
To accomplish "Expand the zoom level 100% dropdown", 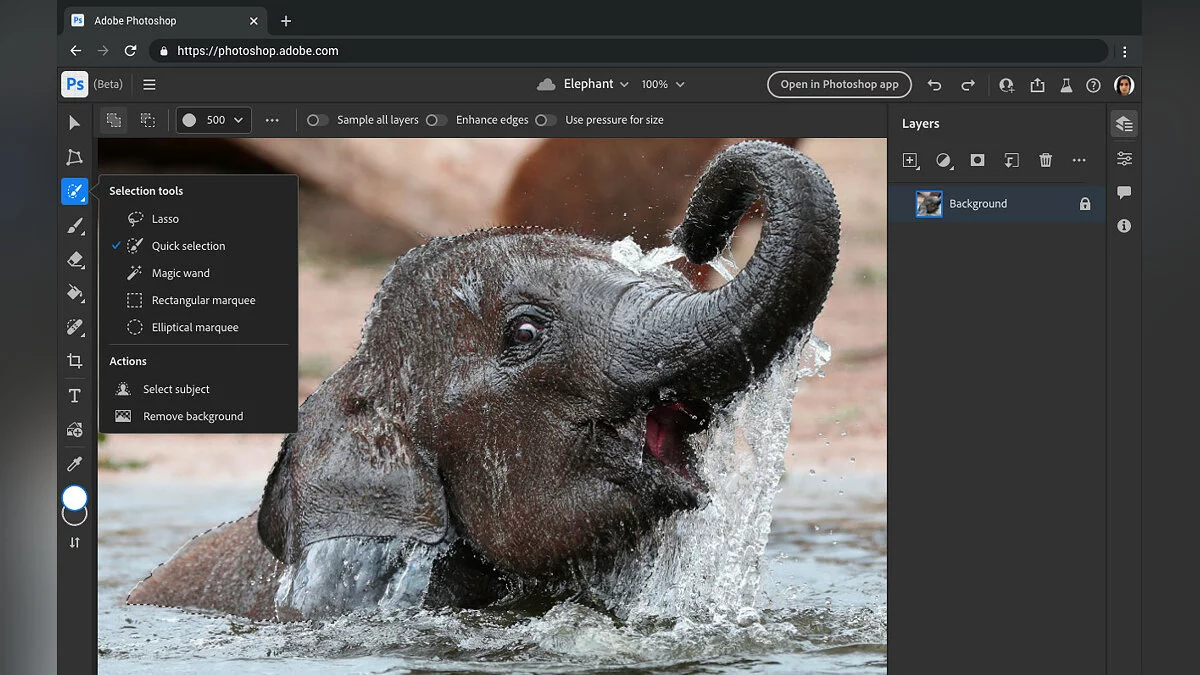I will click(x=663, y=85).
